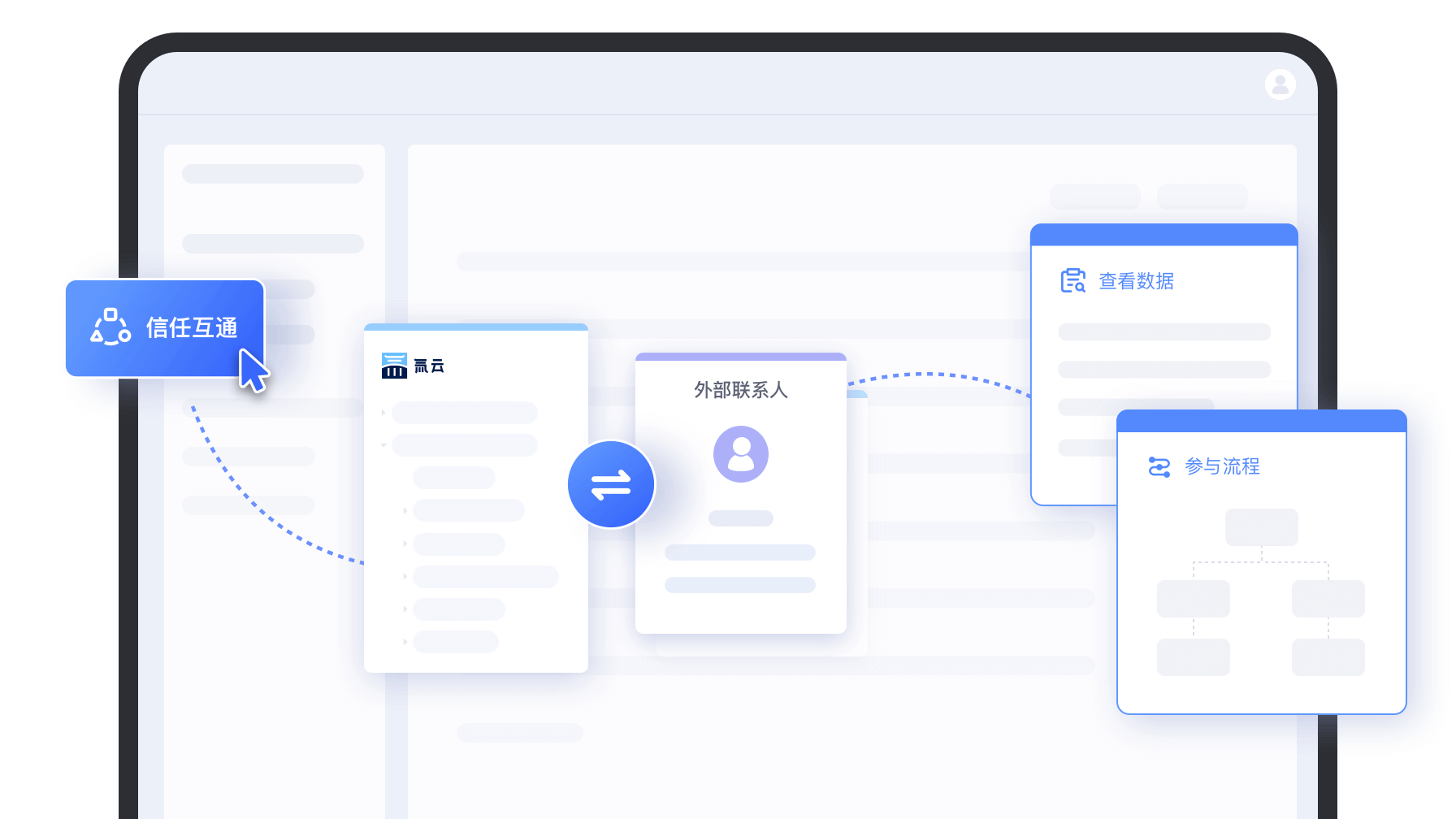Click the triangle-circle-square icon on 信任互通

click(110, 327)
